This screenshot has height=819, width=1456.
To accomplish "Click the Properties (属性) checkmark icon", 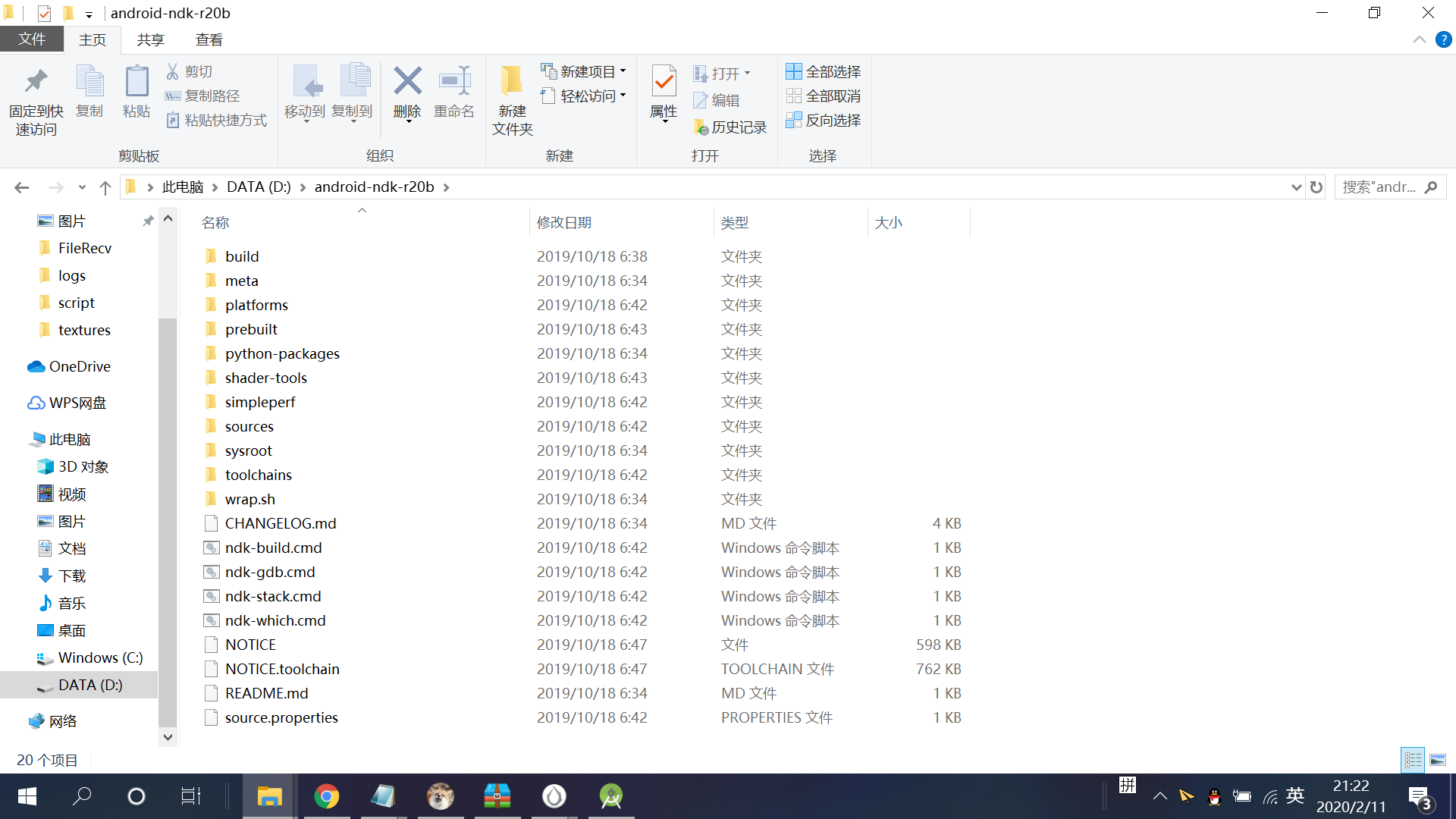I will [664, 82].
